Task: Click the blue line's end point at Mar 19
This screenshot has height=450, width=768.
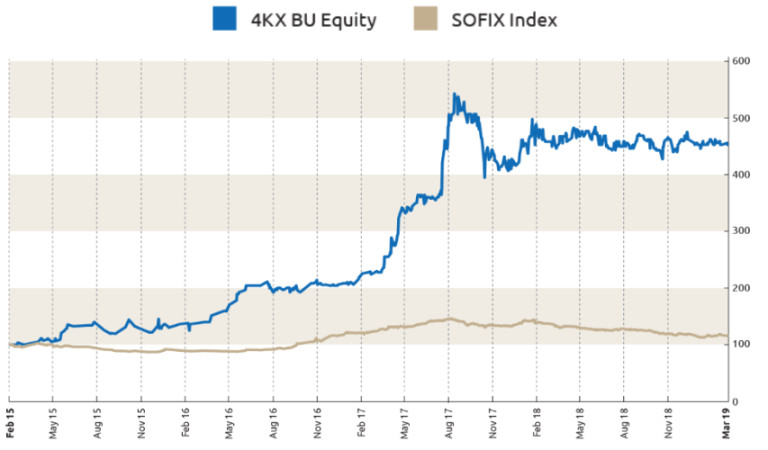Action: click(725, 144)
